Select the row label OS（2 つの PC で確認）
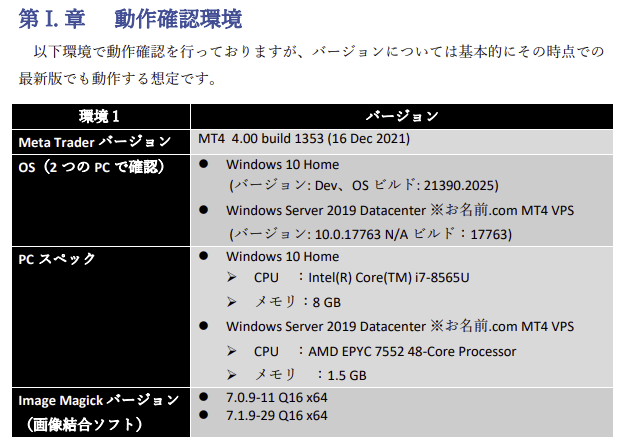The height and width of the screenshot is (446, 628). tap(91, 167)
